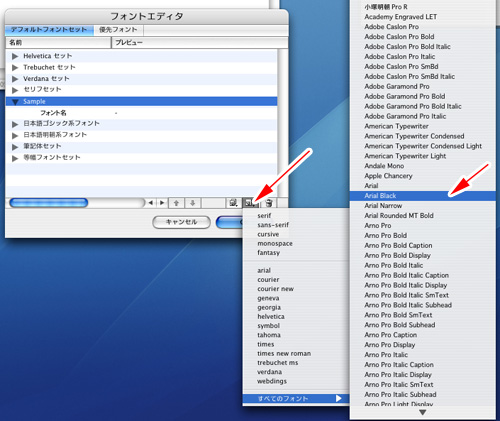500x421 pixels.
Task: Expand the 筆記体セット font set
Action: pos(15,147)
